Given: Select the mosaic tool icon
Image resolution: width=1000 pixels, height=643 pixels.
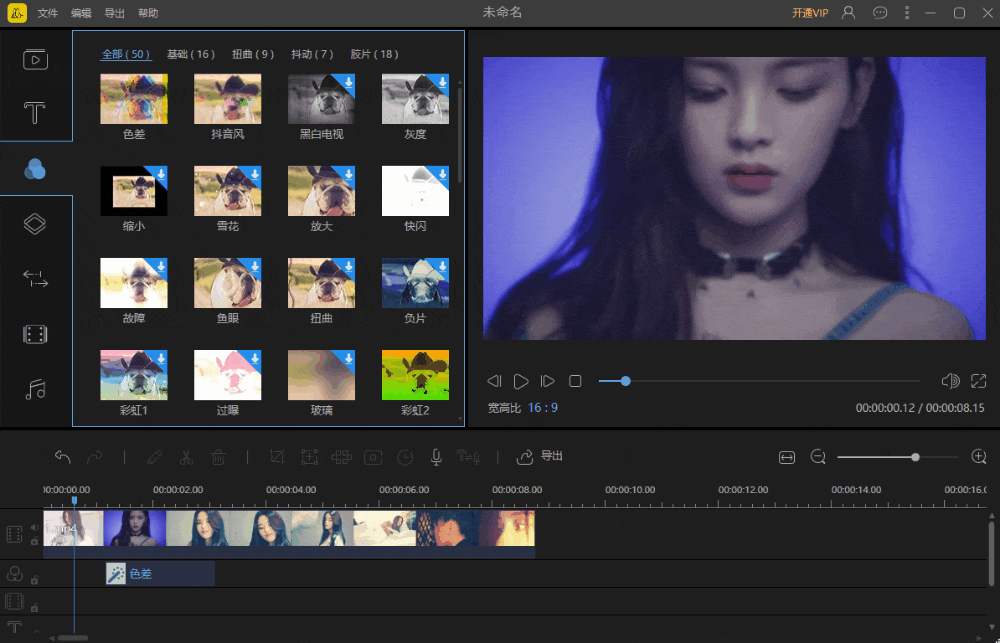Looking at the screenshot, I should coord(342,457).
